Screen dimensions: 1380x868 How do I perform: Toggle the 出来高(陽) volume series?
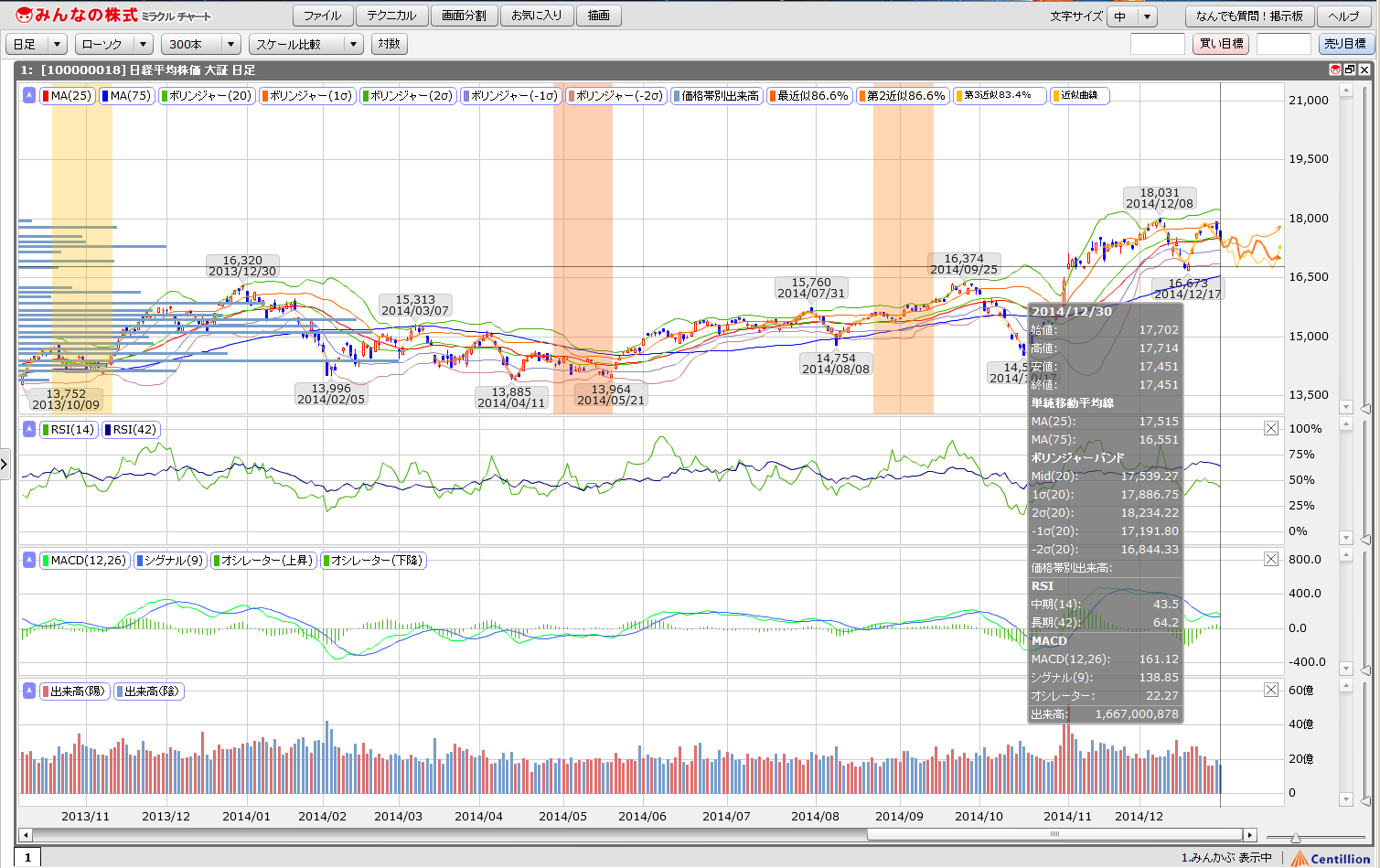pyautogui.click(x=75, y=691)
